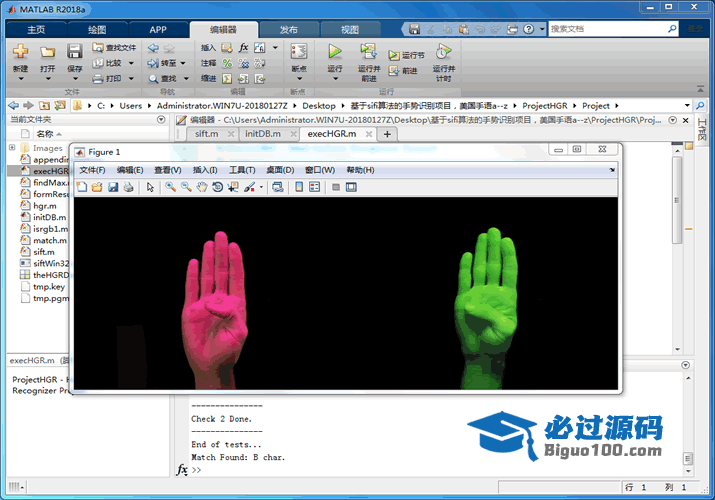The width and height of the screenshot is (715, 500).
Task: Expand the Images folder in file tree
Action: click(x=12, y=148)
